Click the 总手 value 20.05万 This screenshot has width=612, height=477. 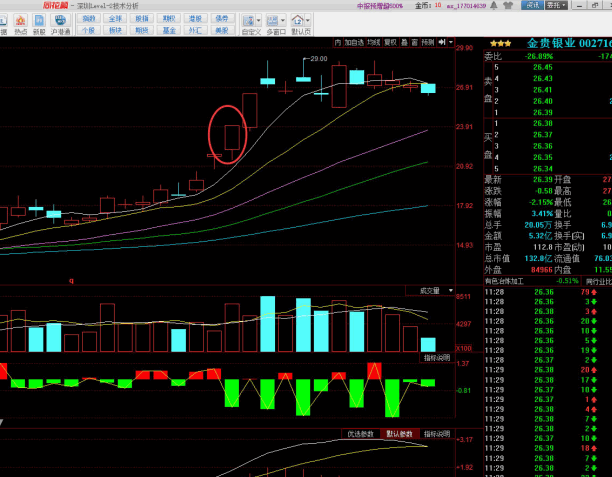click(538, 225)
